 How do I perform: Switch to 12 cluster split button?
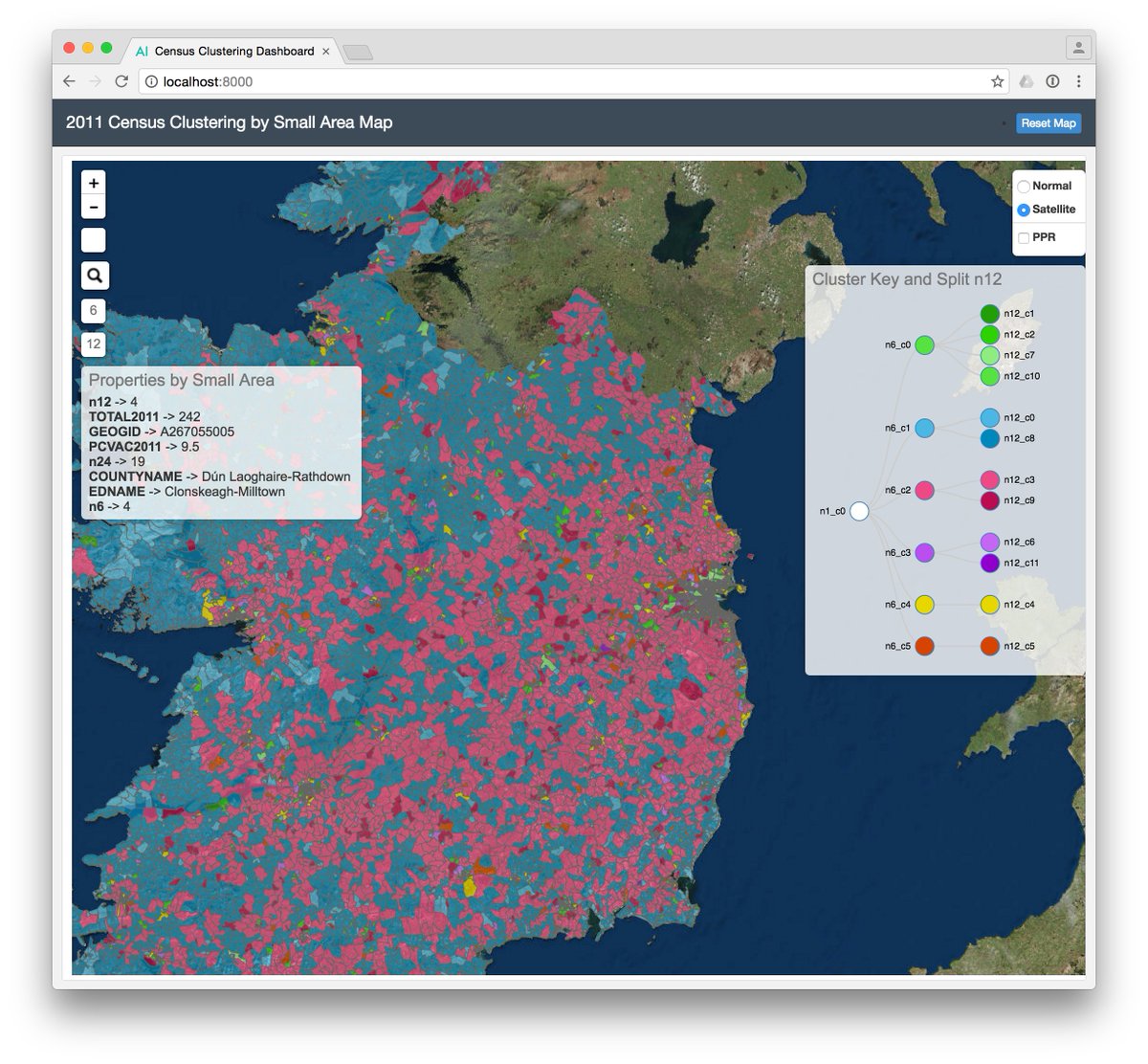tap(93, 344)
